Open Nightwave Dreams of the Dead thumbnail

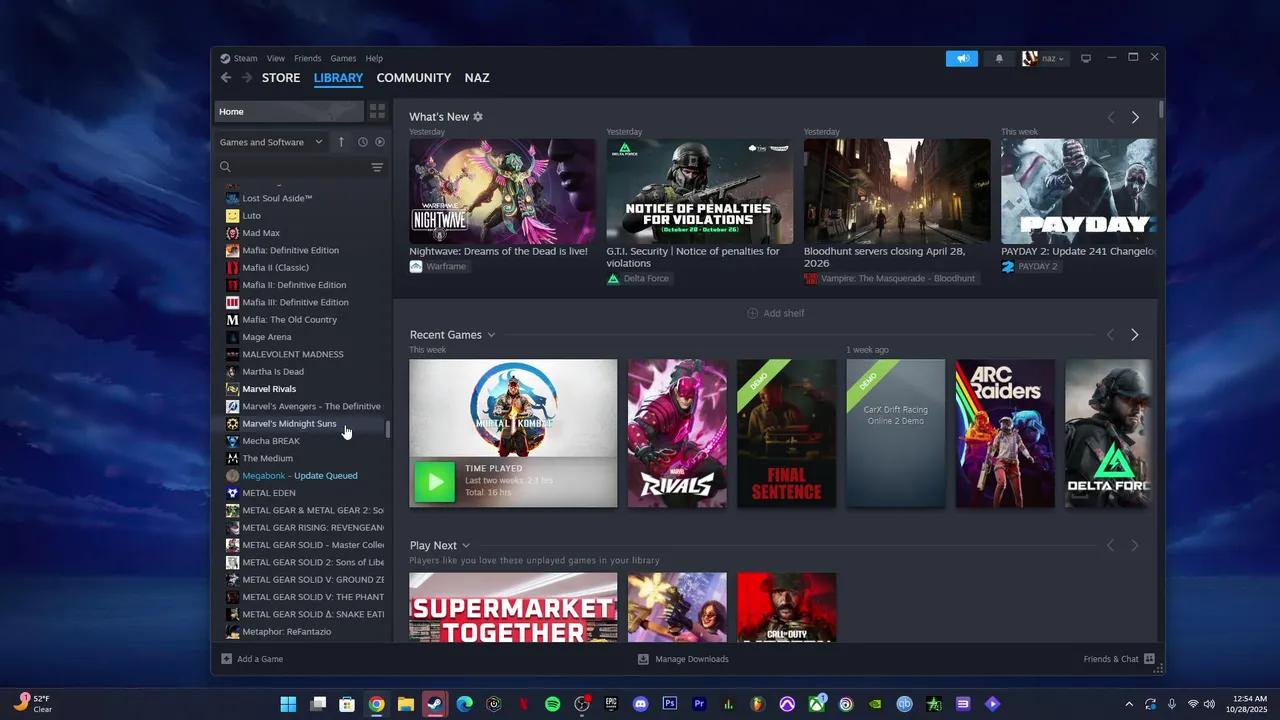pos(502,191)
